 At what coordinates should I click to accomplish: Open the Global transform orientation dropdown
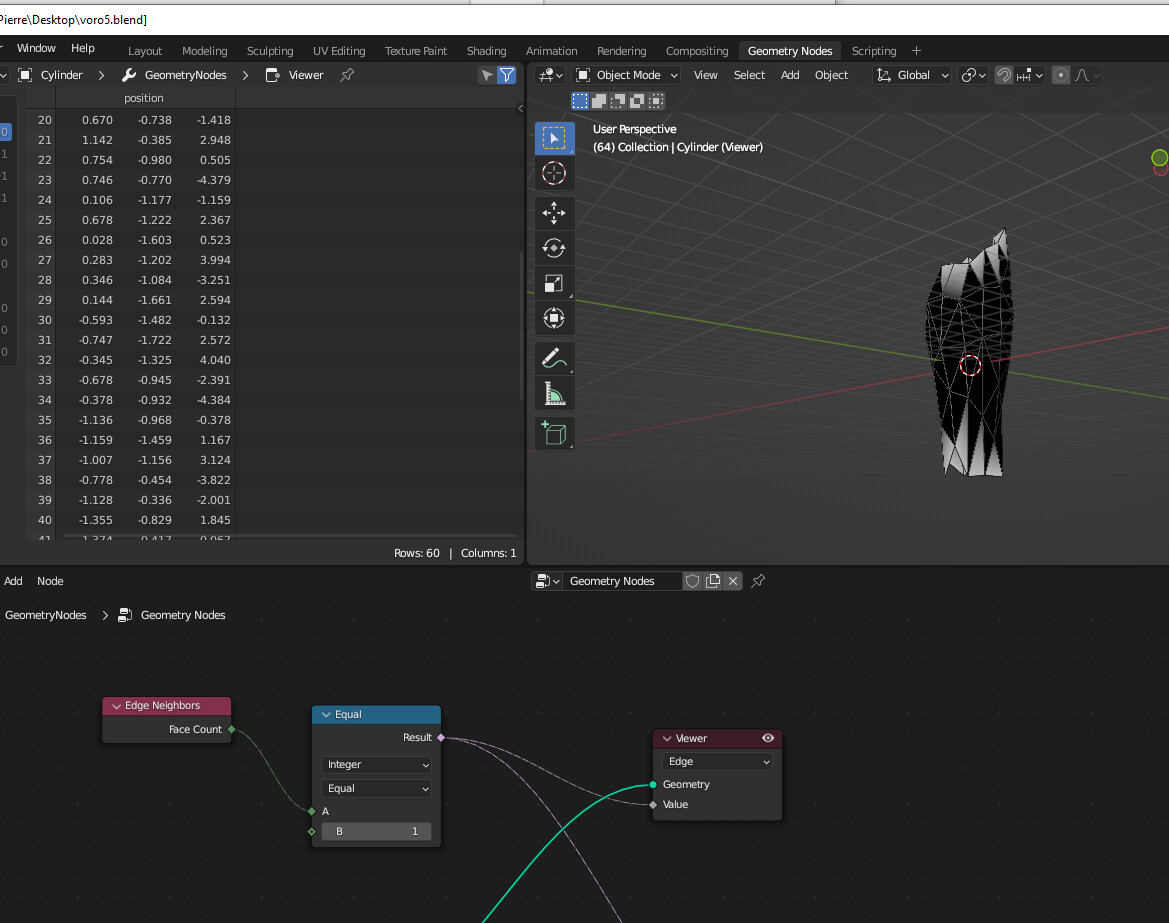point(912,75)
